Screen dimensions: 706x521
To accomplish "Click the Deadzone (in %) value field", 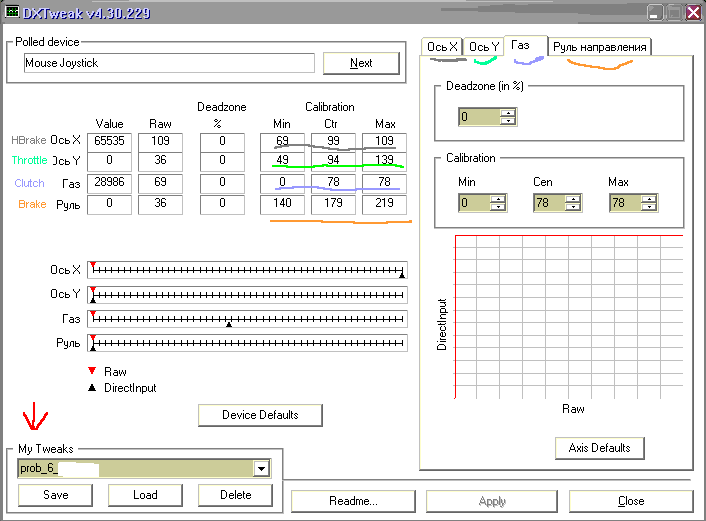I will point(480,117).
